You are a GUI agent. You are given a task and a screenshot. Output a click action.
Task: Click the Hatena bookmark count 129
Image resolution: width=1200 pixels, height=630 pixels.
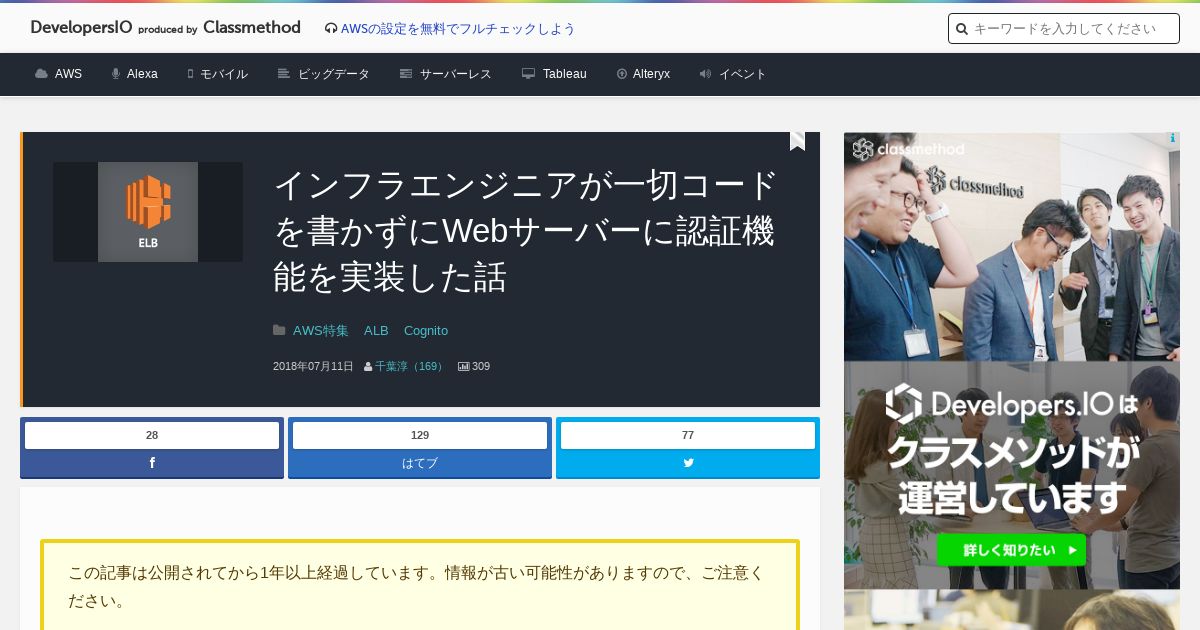[420, 435]
